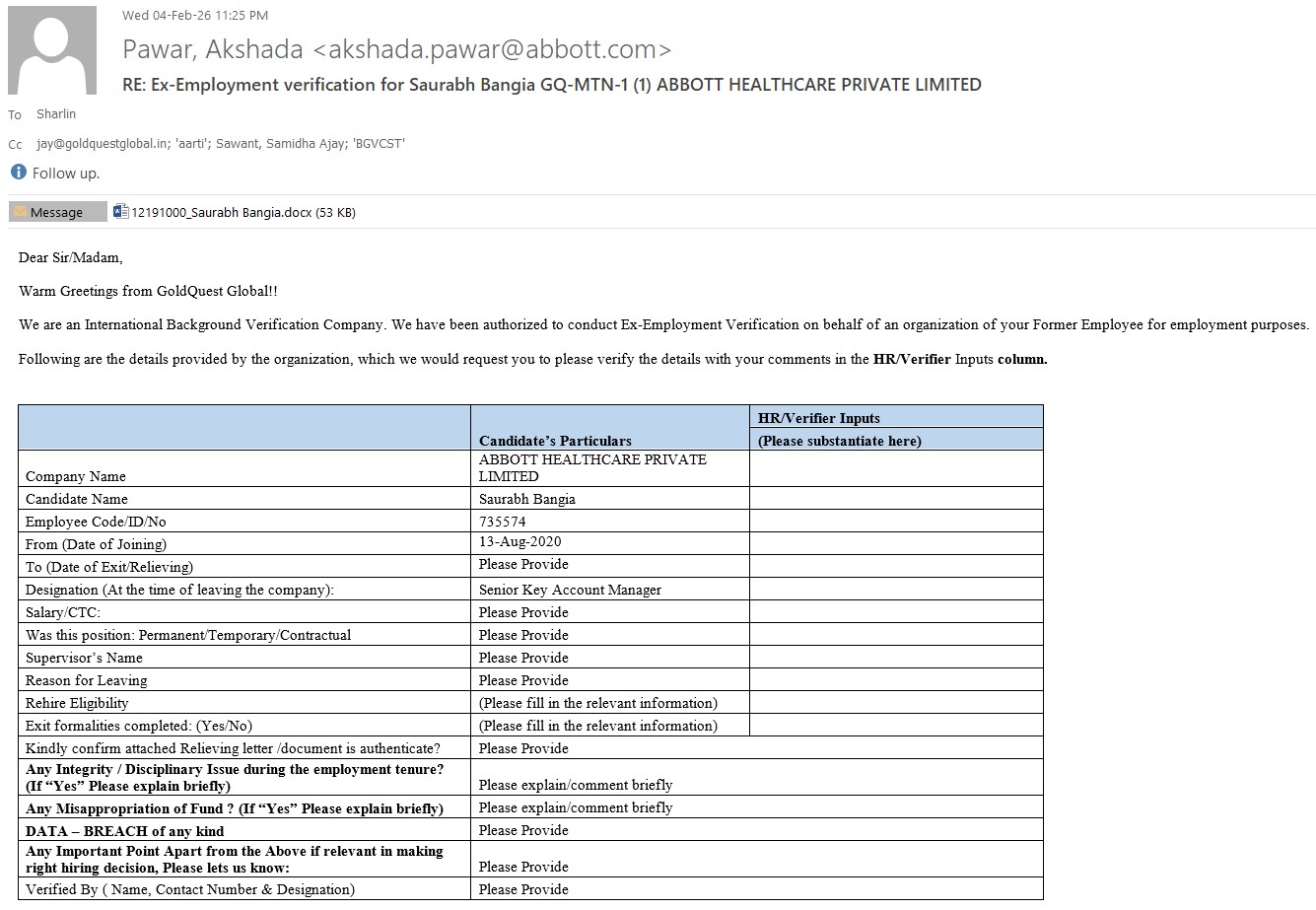Click HR input cell for Exit formalities

coord(896,725)
